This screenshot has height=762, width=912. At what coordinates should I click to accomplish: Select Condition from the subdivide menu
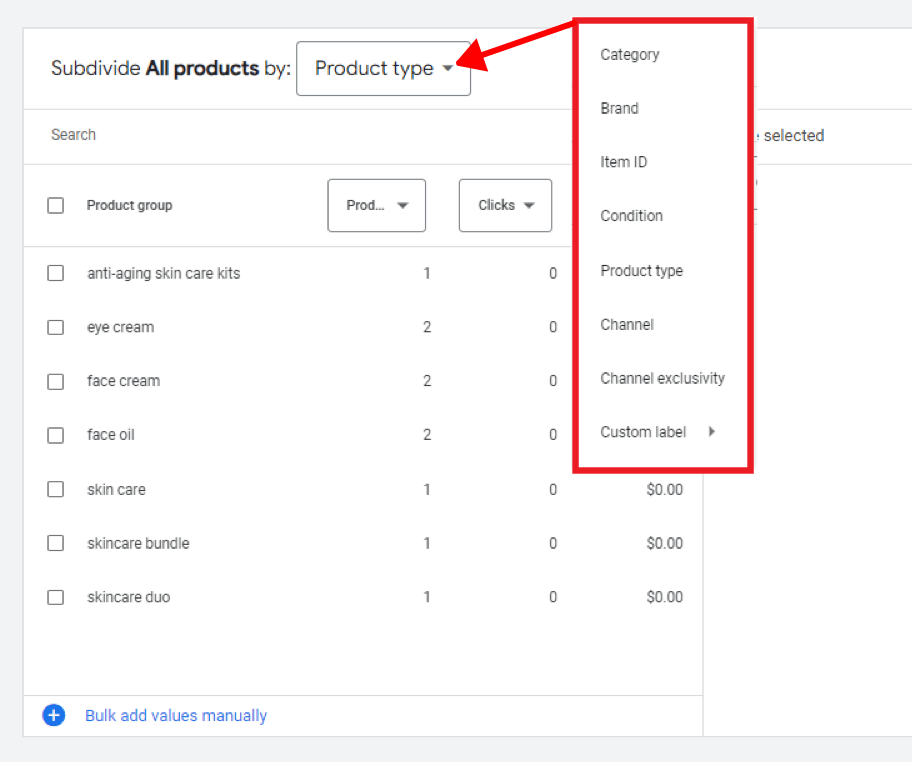631,216
